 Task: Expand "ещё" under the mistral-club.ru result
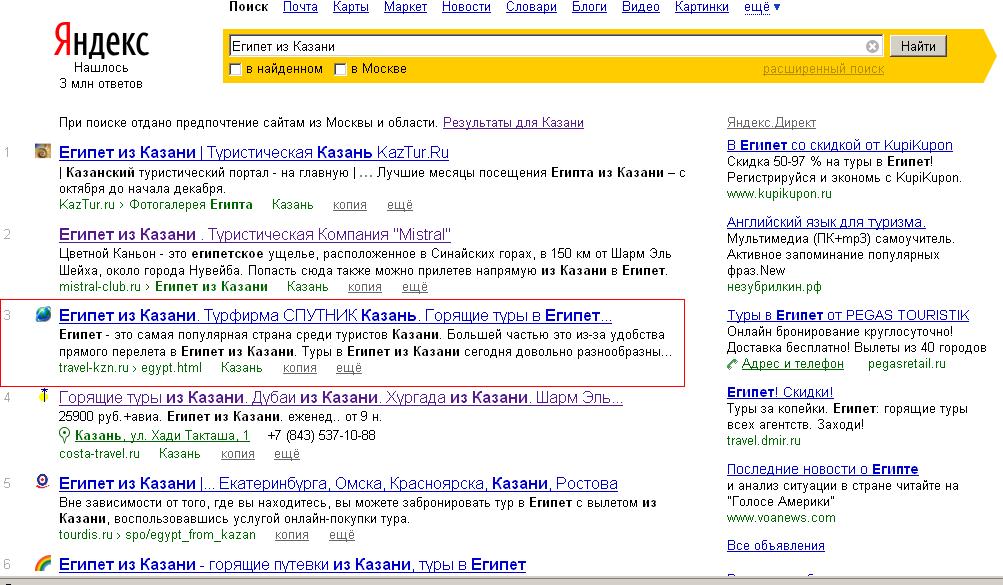click(415, 286)
